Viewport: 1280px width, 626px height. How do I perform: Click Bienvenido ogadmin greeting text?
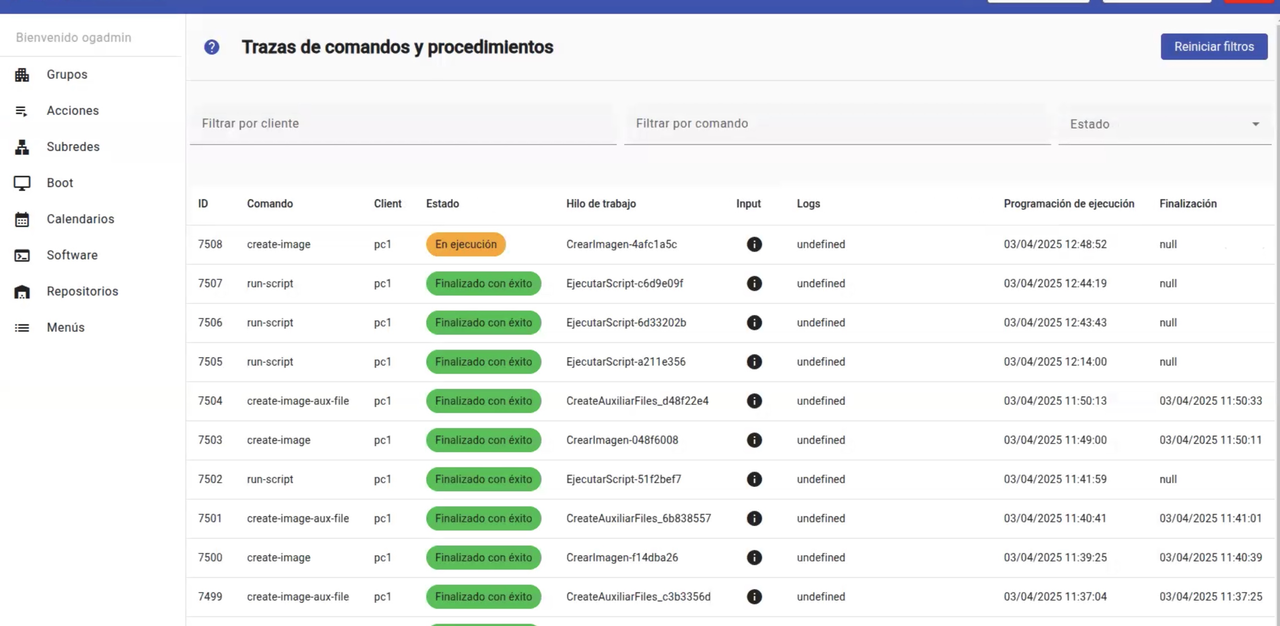[74, 38]
